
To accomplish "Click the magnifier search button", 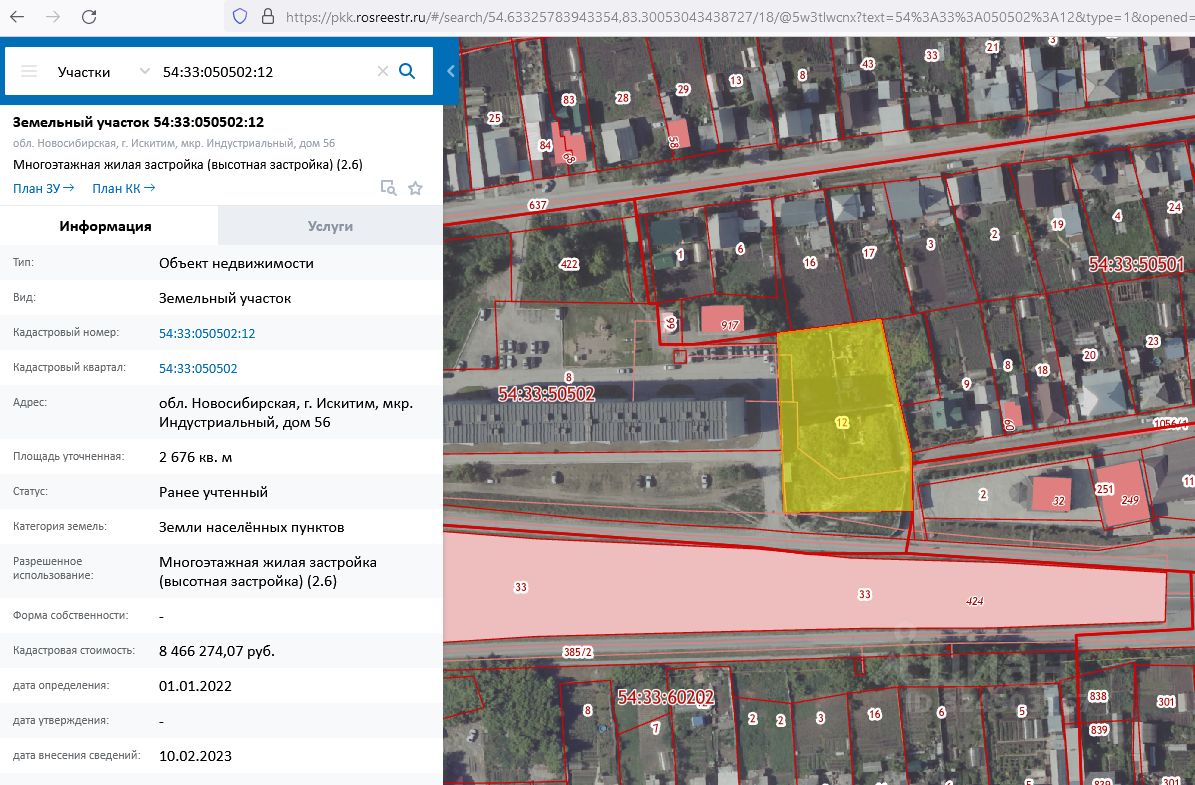I will 407,71.
